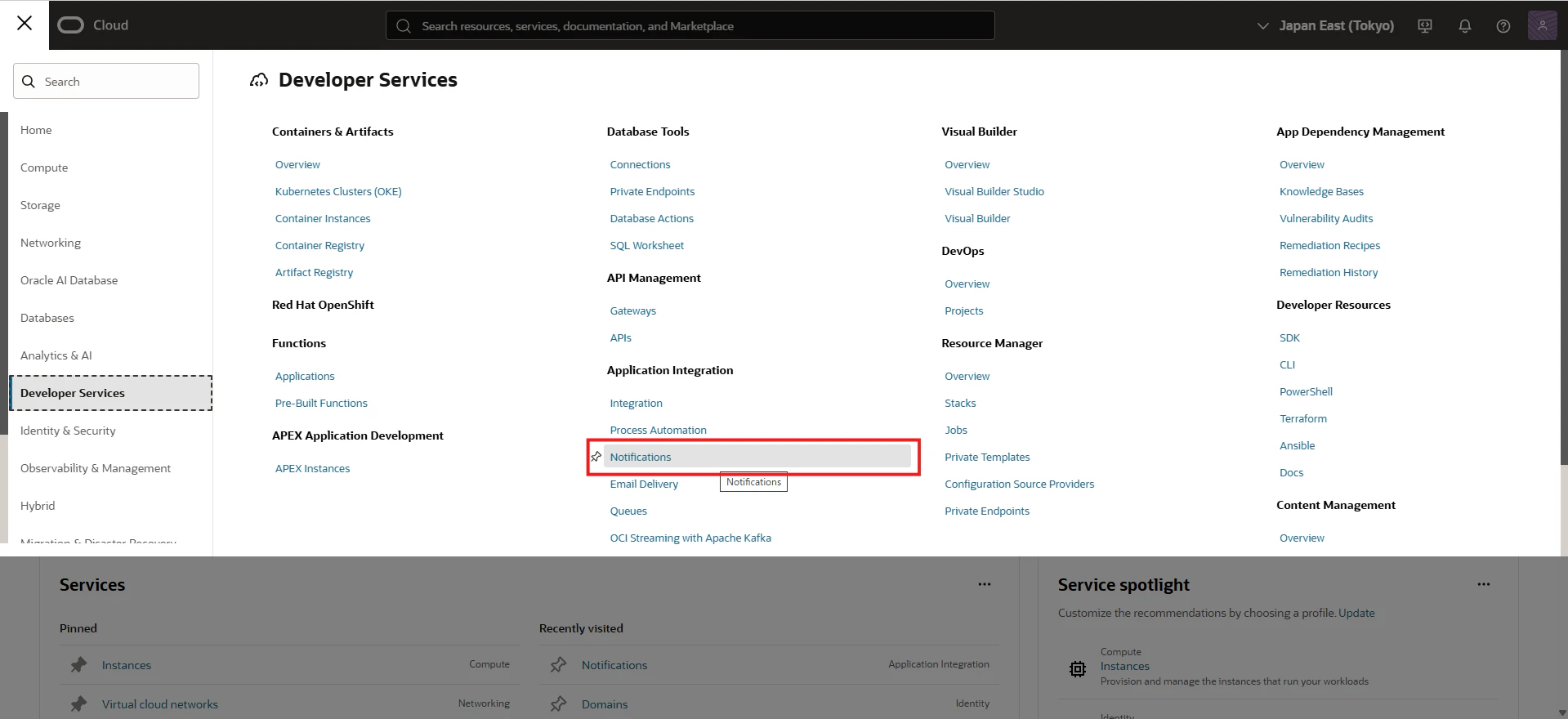Select Hybrid in the navigation menu
This screenshot has width=1568, height=719.
(38, 506)
